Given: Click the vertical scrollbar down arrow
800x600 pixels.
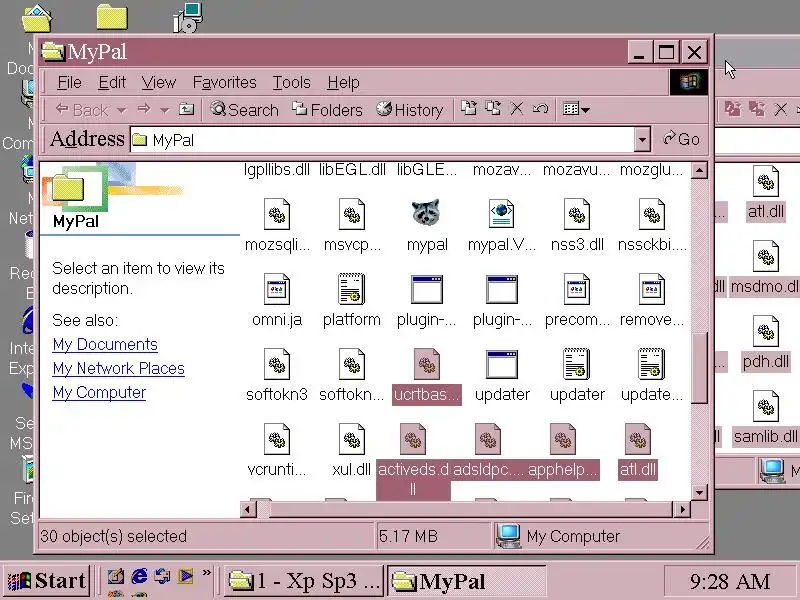Looking at the screenshot, I should 699,493.
